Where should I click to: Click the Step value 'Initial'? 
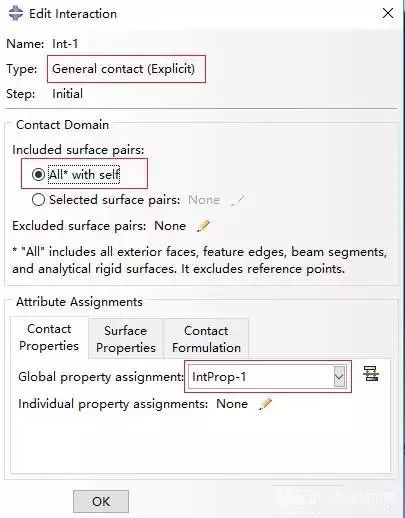pos(68,94)
